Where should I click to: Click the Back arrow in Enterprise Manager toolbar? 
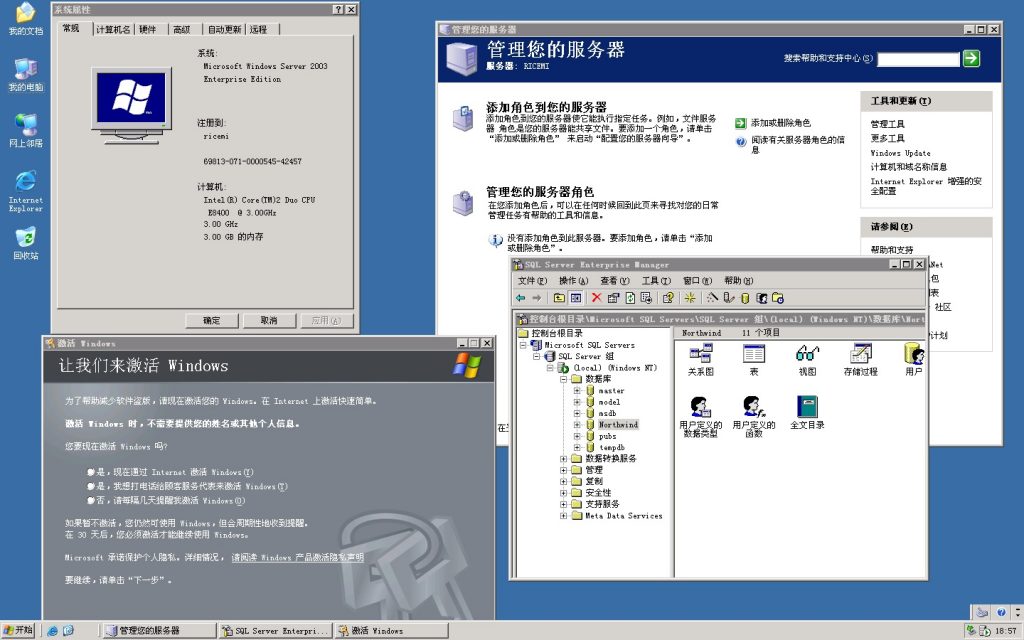click(x=520, y=298)
